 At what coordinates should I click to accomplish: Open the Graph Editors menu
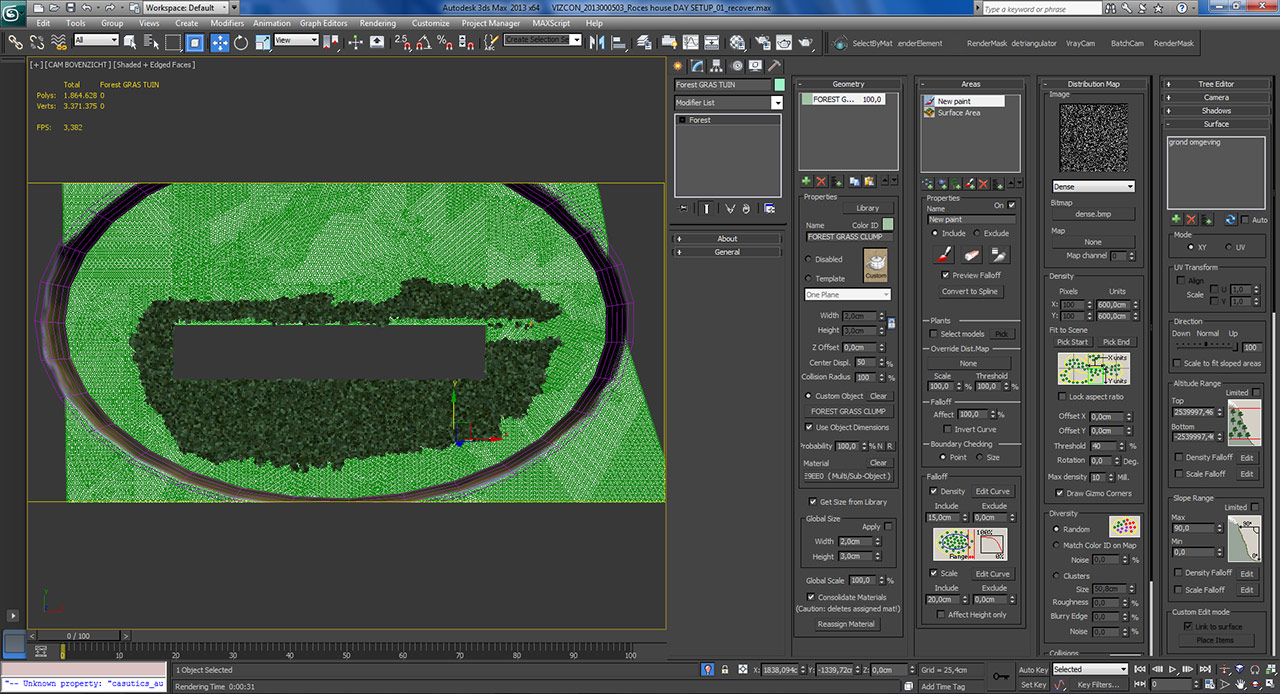(x=324, y=23)
